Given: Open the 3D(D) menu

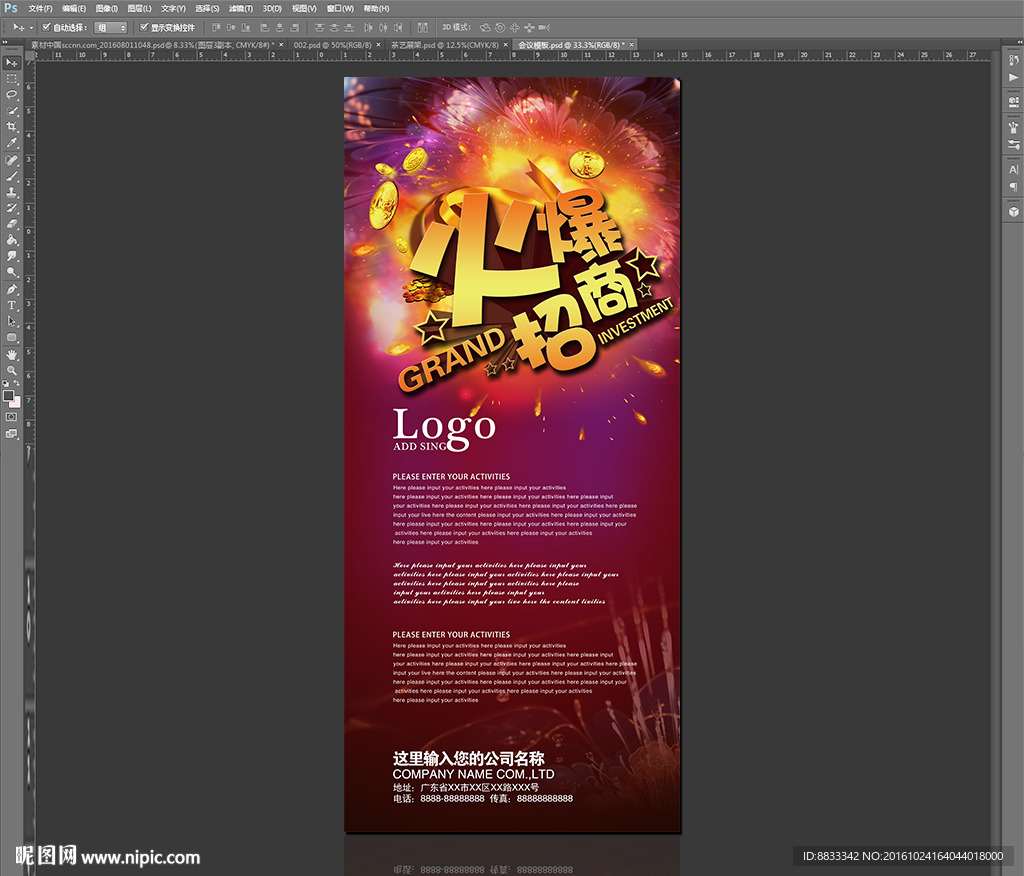Looking at the screenshot, I should tap(272, 8).
